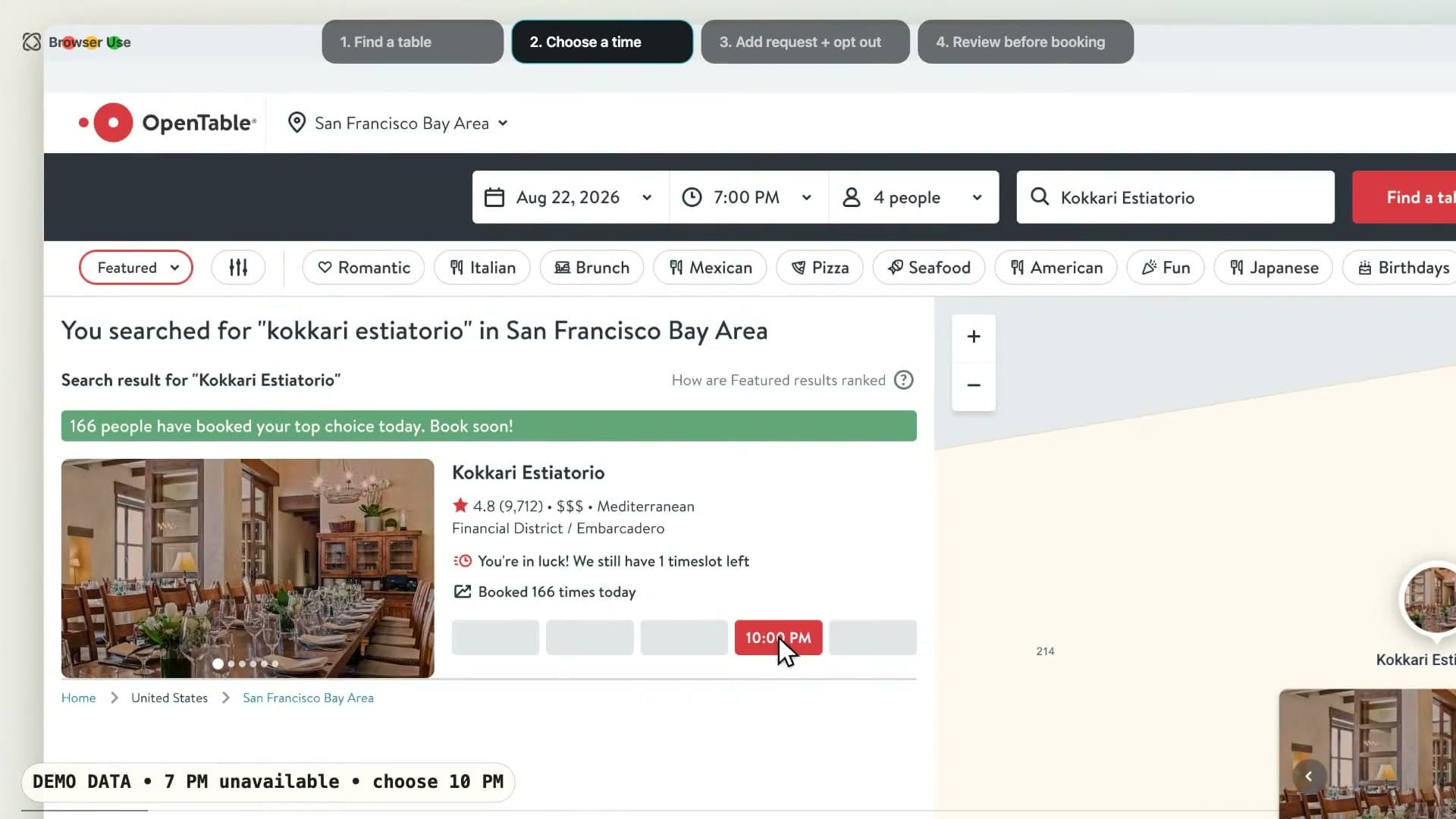
Task: Open the restaurant dining room photo
Action: pyautogui.click(x=248, y=568)
